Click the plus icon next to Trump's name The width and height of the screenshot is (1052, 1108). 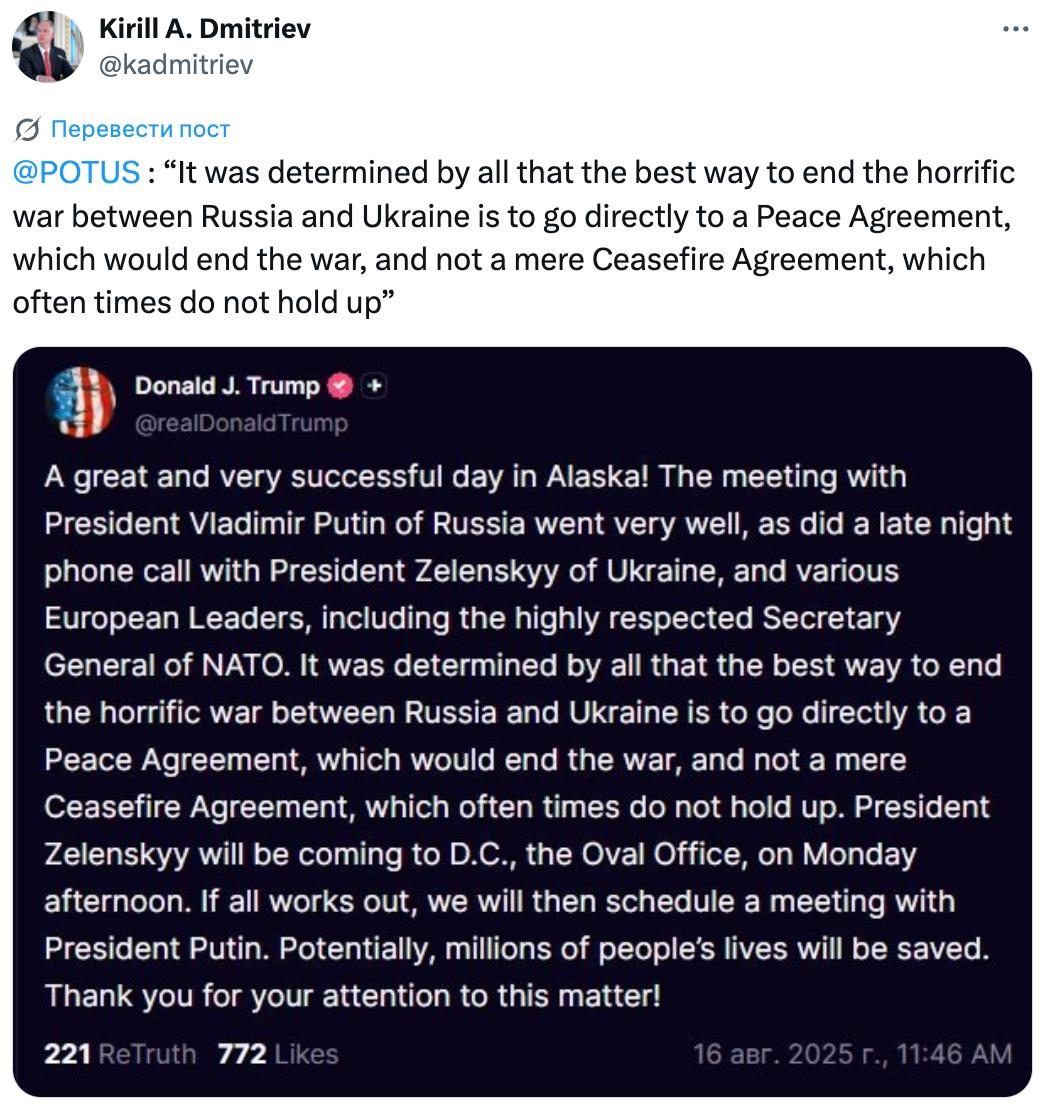(x=373, y=386)
